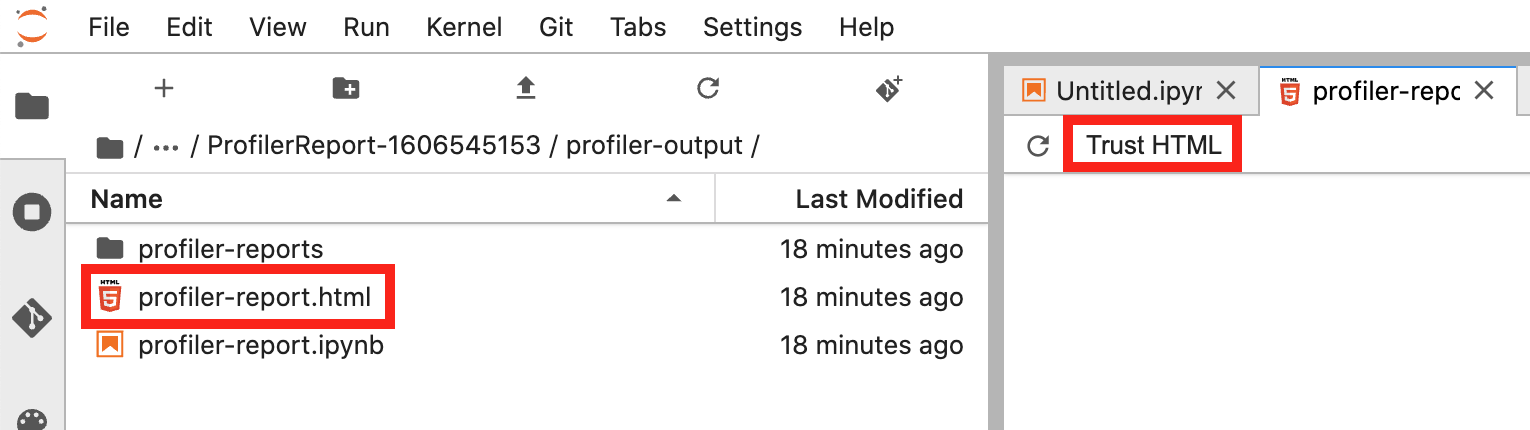1530x430 pixels.
Task: Select the profiler-report.ipynb file
Action: pos(260,346)
